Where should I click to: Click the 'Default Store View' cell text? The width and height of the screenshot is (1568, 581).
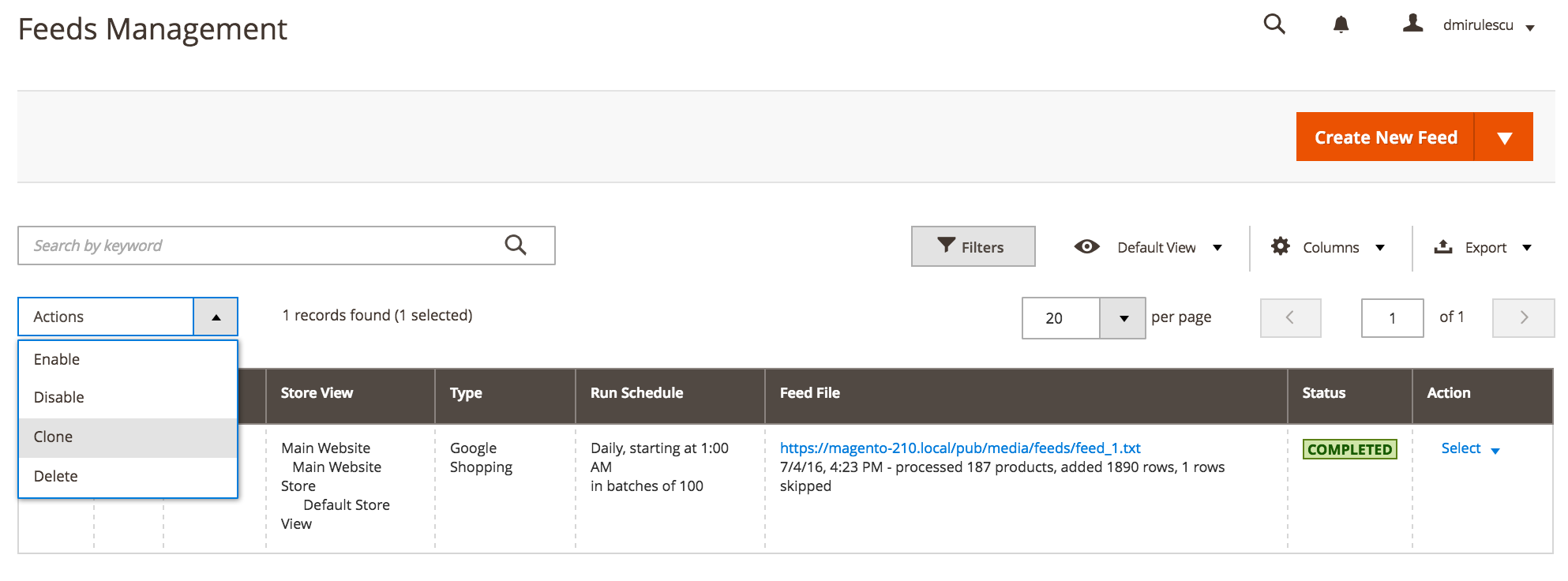(x=336, y=514)
